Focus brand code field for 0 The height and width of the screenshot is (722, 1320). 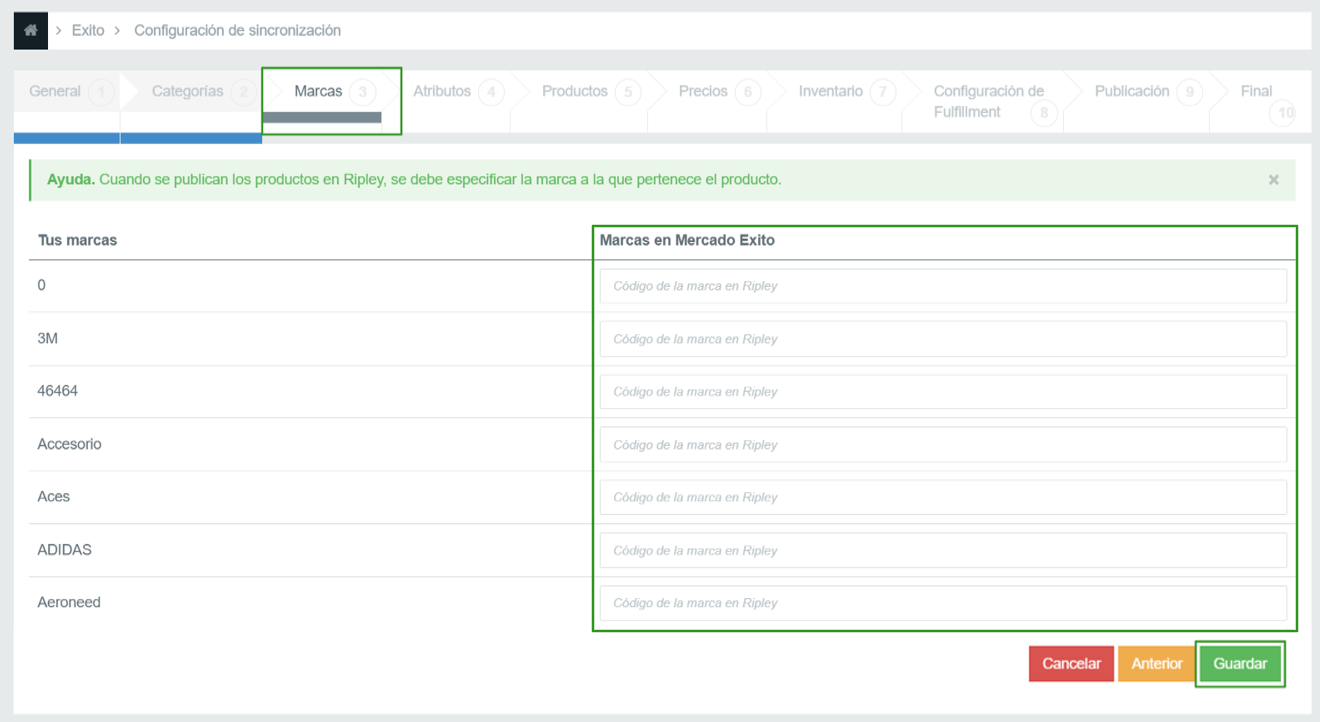tap(943, 286)
